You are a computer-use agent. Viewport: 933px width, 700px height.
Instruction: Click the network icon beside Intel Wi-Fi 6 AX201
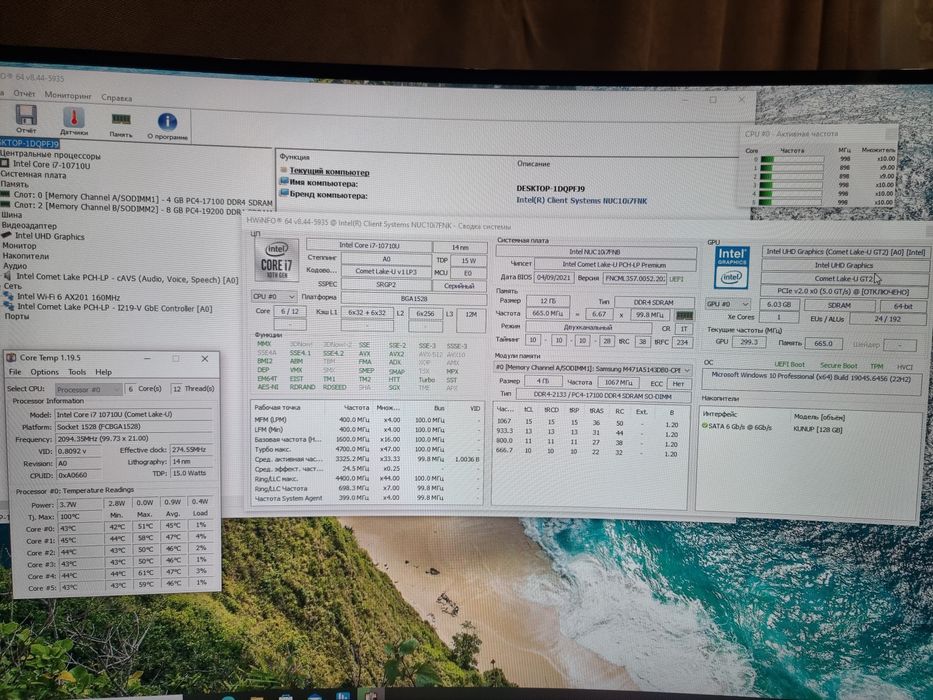point(8,296)
